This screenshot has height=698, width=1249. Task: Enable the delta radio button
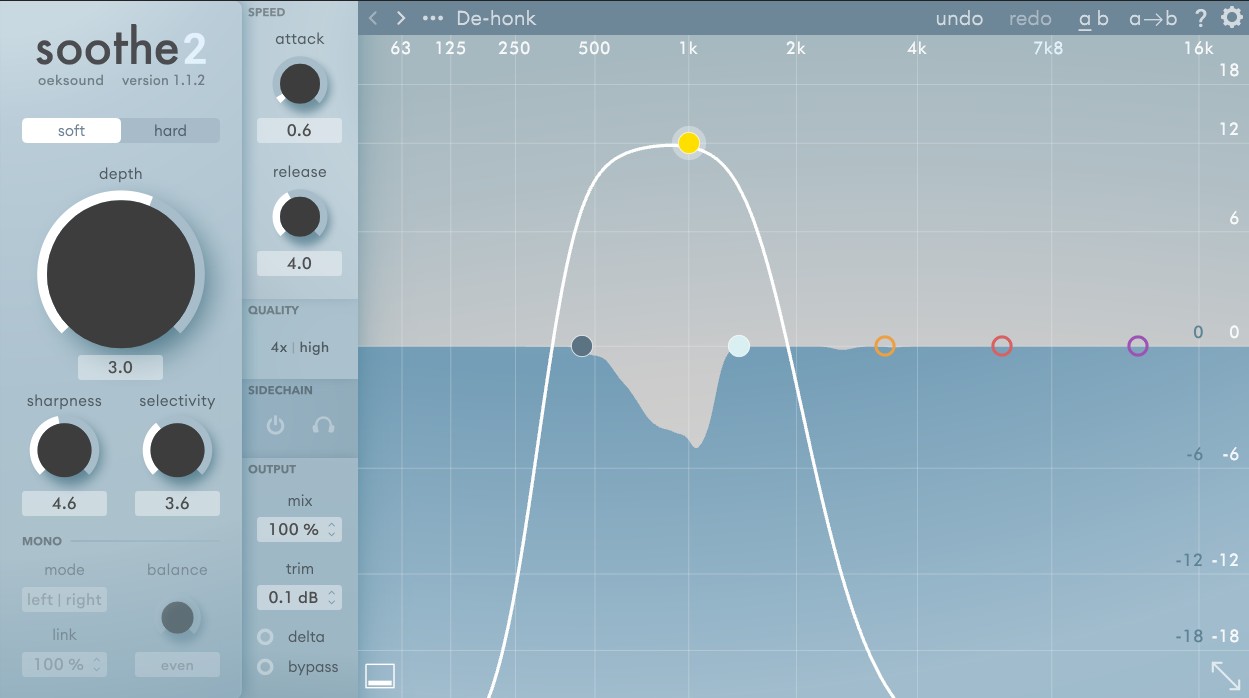266,637
